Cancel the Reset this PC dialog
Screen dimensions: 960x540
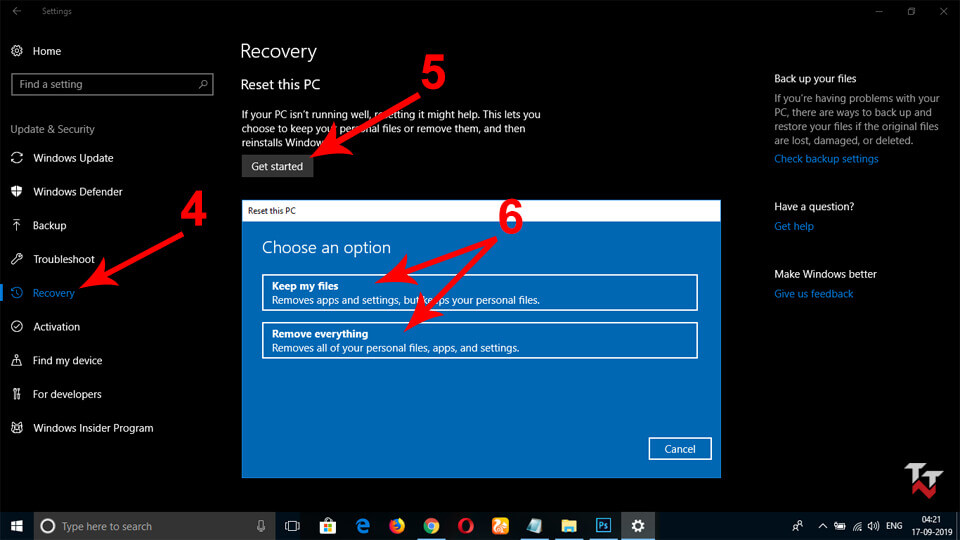[x=680, y=449]
